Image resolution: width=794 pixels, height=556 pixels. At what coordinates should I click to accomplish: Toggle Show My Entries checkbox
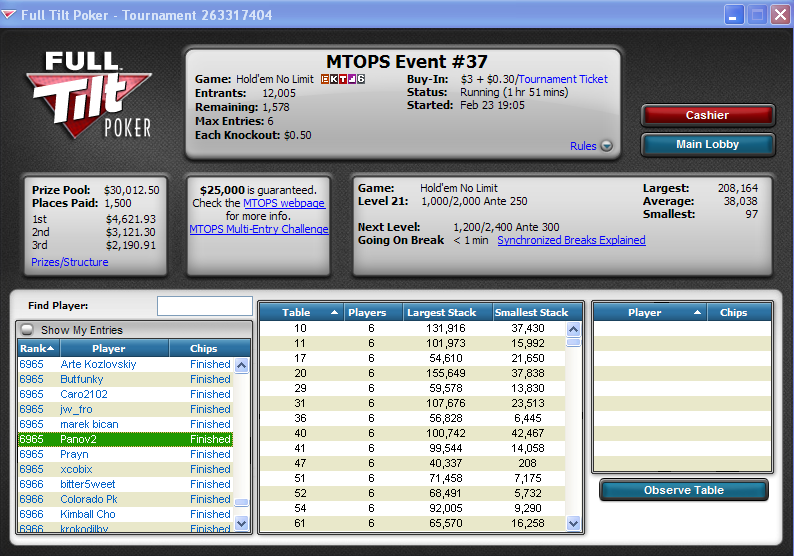click(x=27, y=330)
